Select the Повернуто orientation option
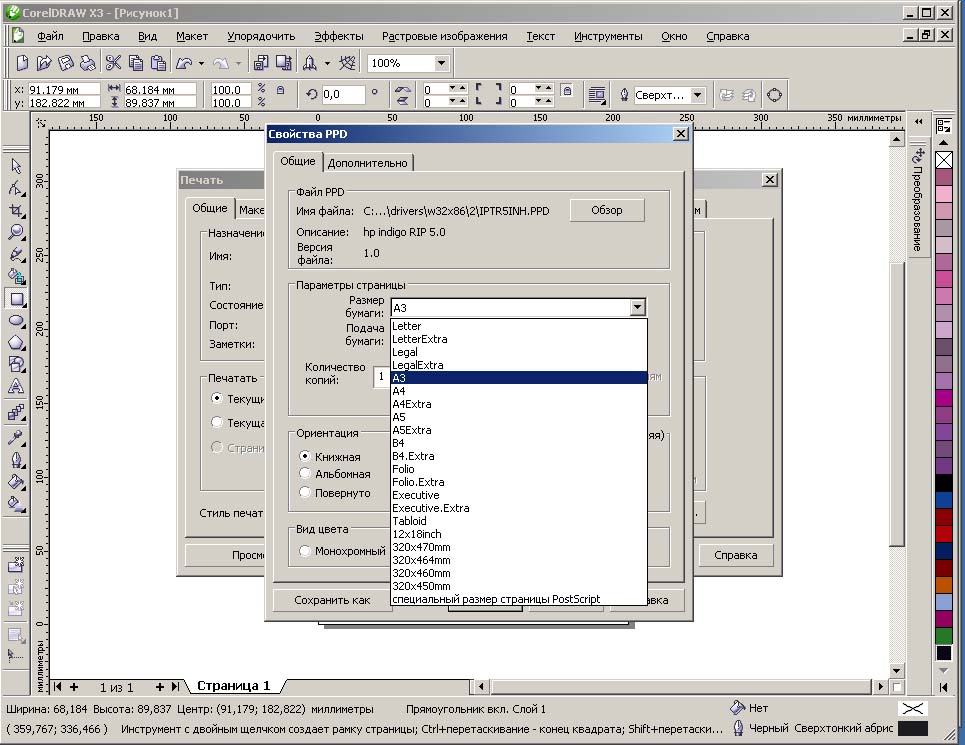Viewport: 965px width, 745px height. [x=305, y=493]
